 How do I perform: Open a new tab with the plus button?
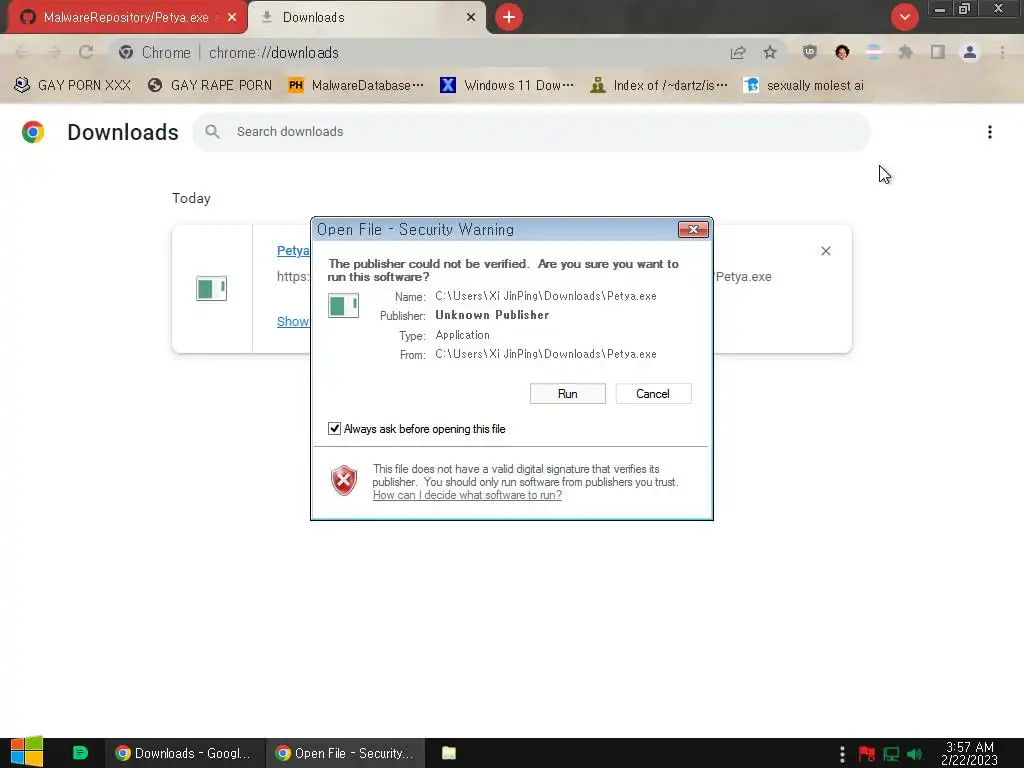pyautogui.click(x=509, y=17)
